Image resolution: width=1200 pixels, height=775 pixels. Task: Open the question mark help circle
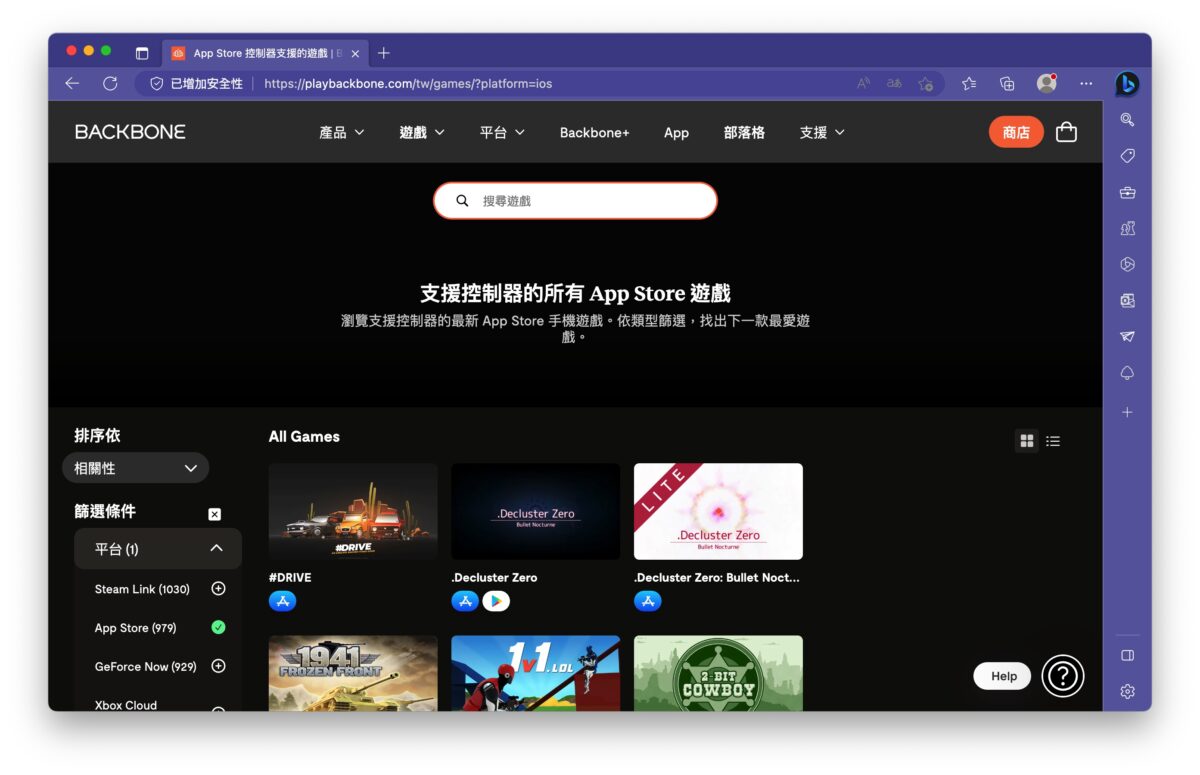pos(1063,676)
